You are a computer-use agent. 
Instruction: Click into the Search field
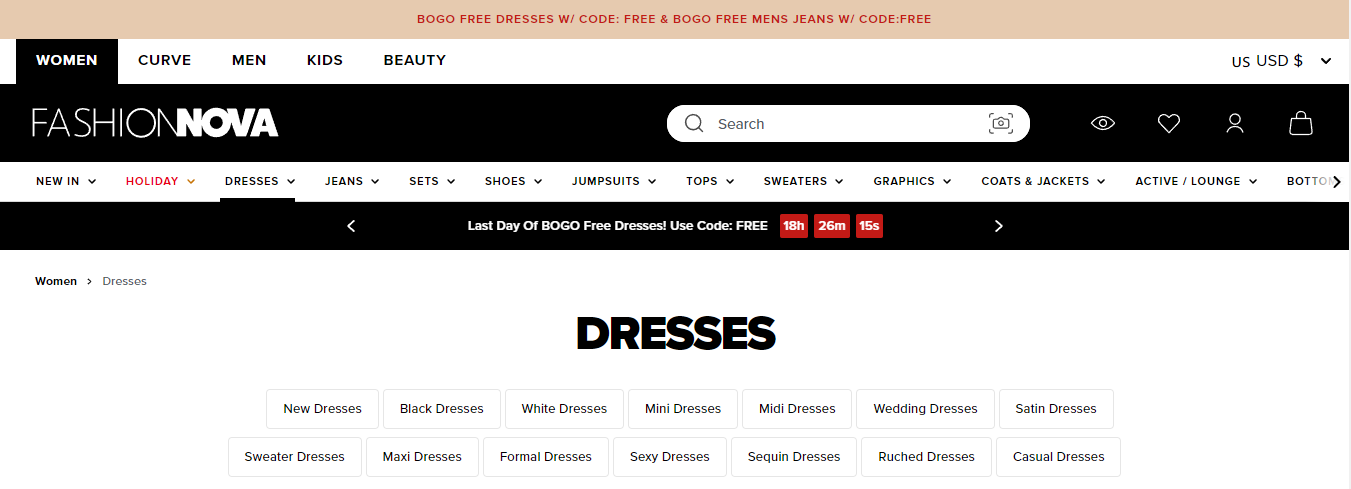[848, 123]
